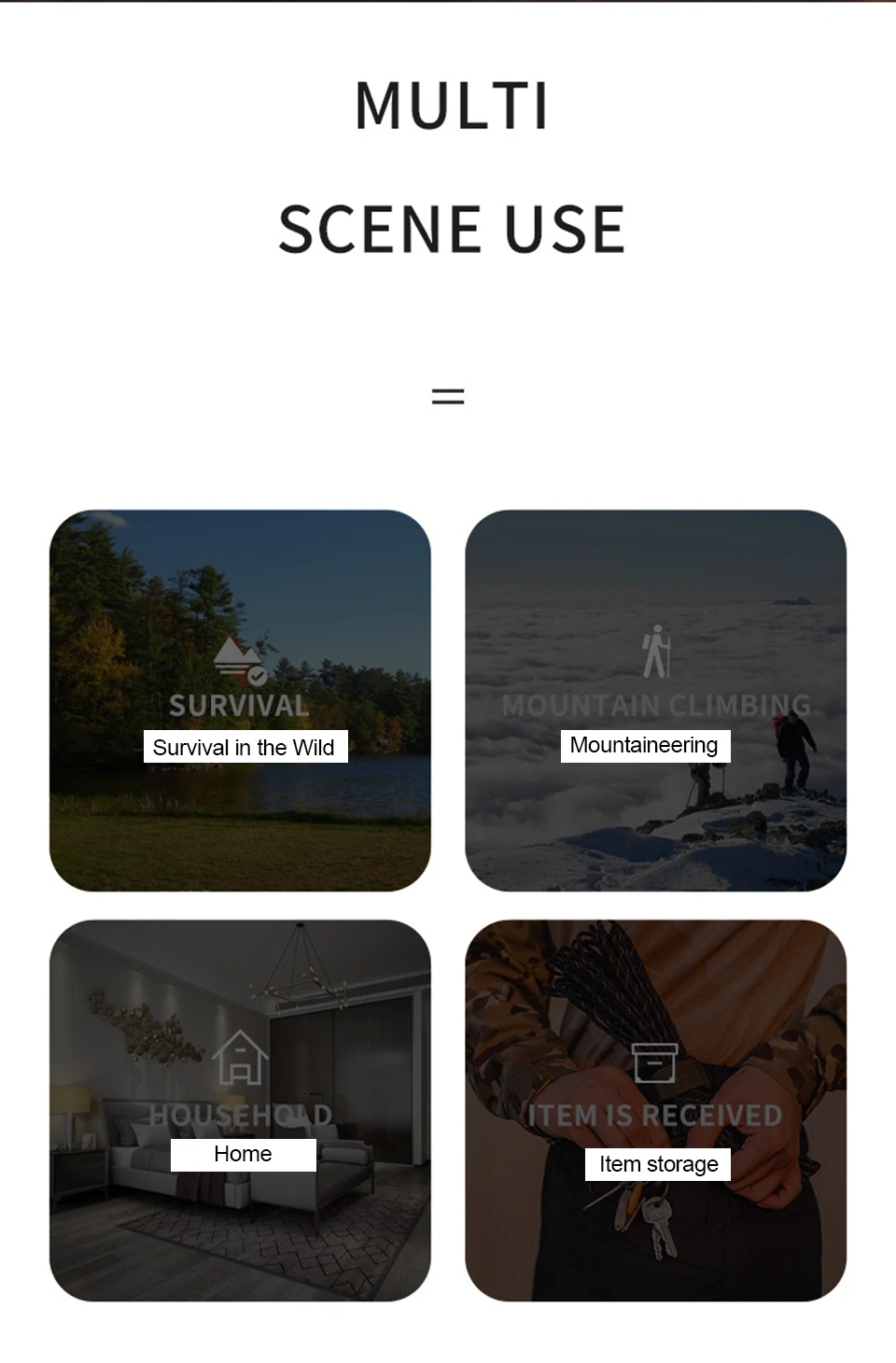The width and height of the screenshot is (896, 1363).
Task: Select the Mountaineering label
Action: click(645, 745)
